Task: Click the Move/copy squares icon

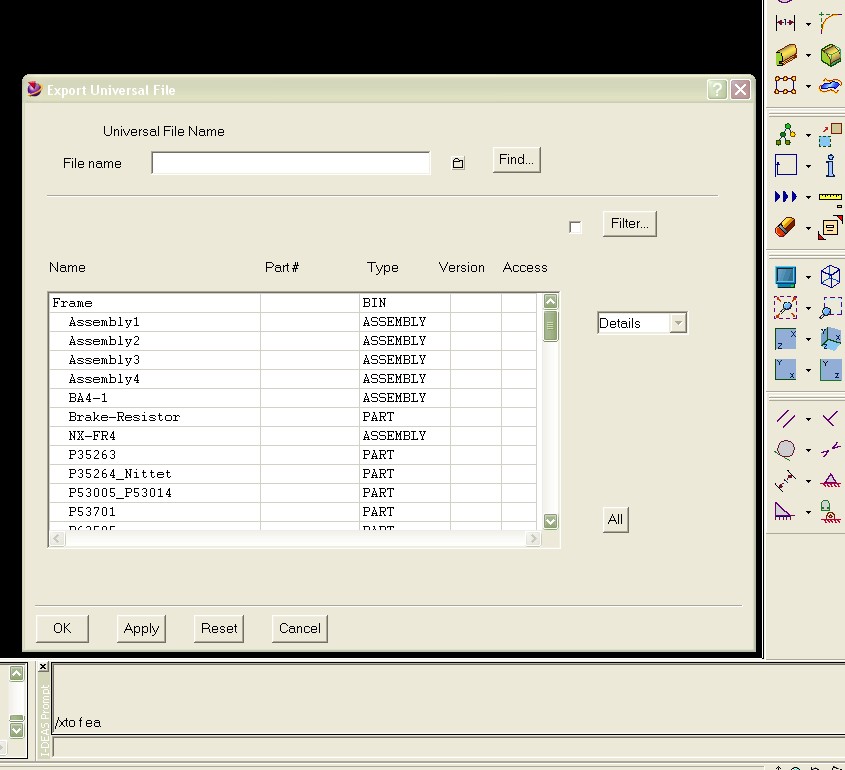Action: tap(830, 135)
